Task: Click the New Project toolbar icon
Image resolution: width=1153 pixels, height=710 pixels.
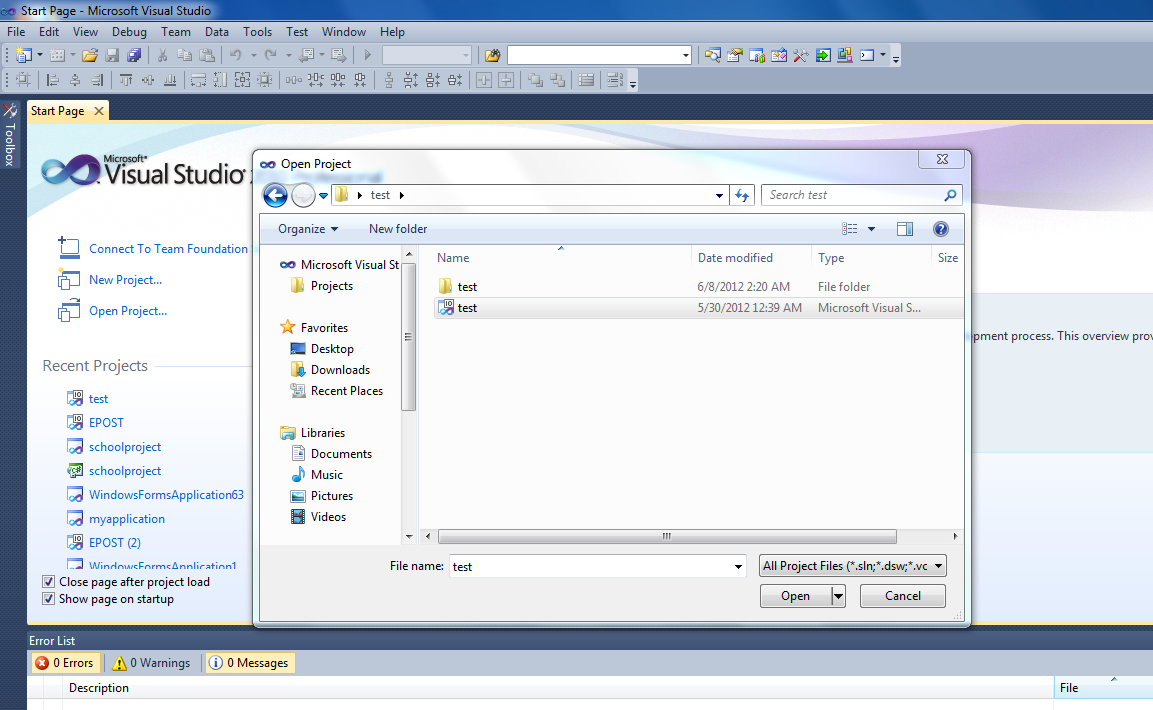Action: coord(24,55)
